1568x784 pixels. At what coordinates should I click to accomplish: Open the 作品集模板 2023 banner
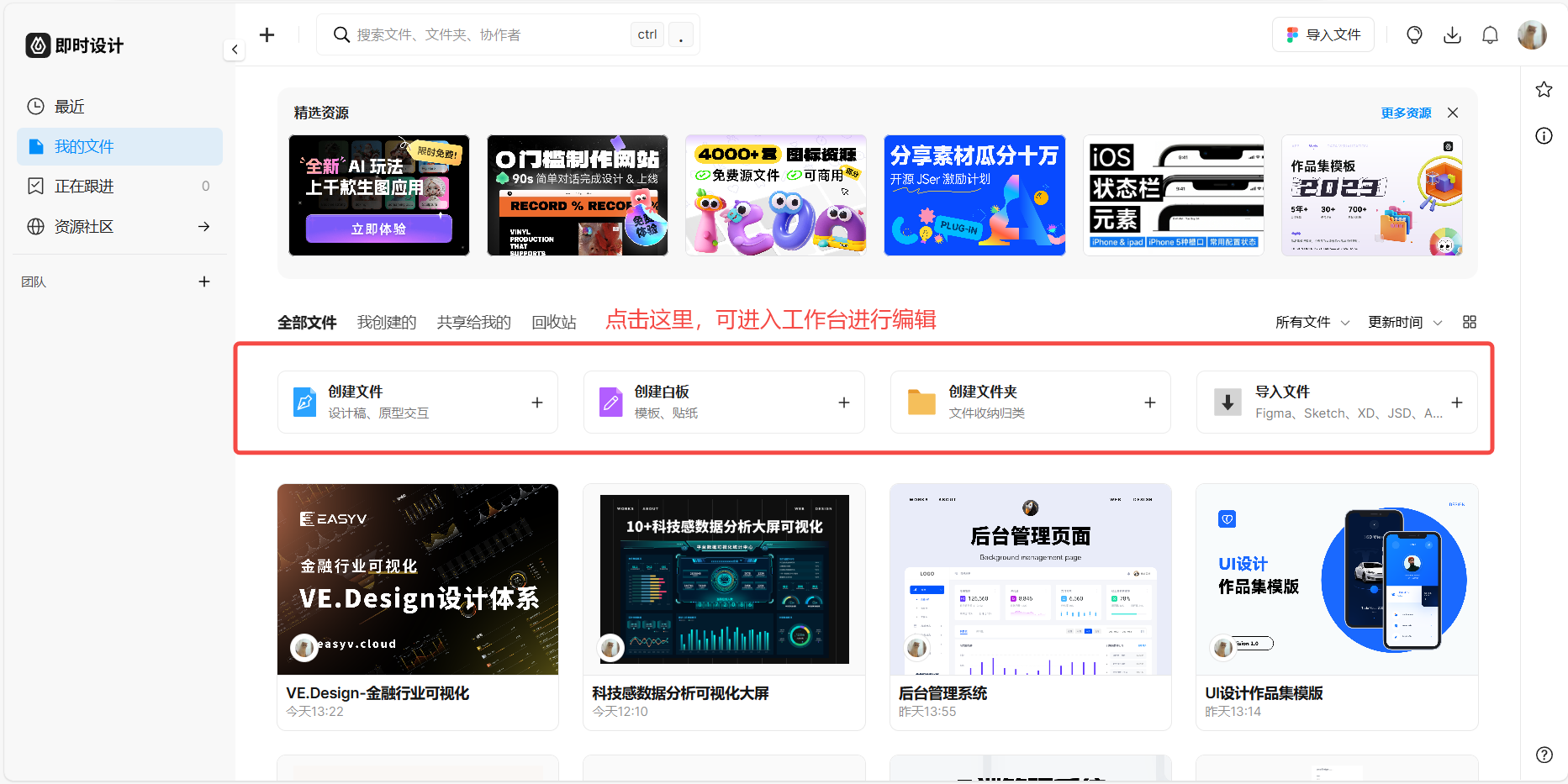1372,195
